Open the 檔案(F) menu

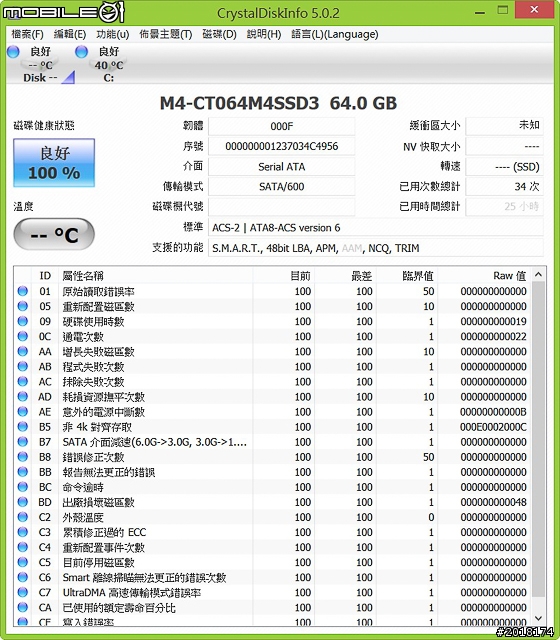click(x=27, y=34)
